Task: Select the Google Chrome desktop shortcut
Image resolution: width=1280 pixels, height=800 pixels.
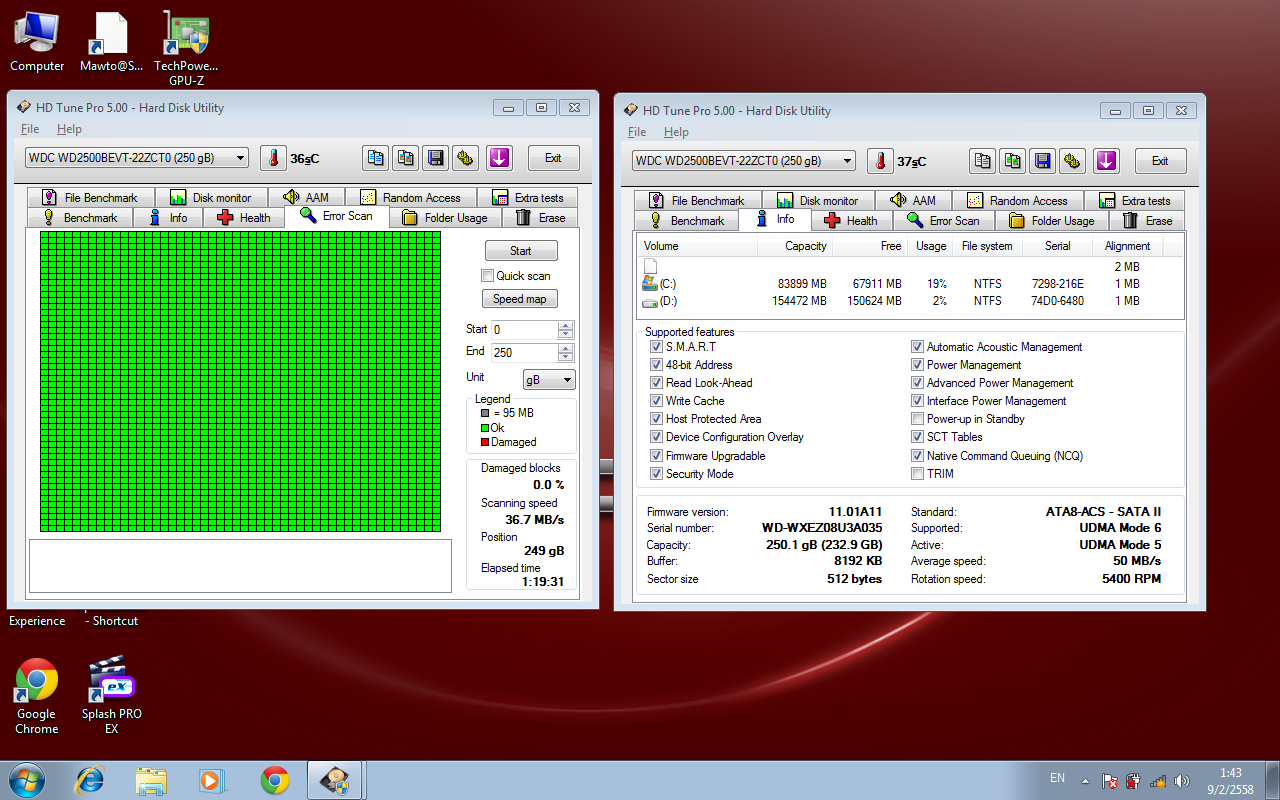Action: [37, 697]
